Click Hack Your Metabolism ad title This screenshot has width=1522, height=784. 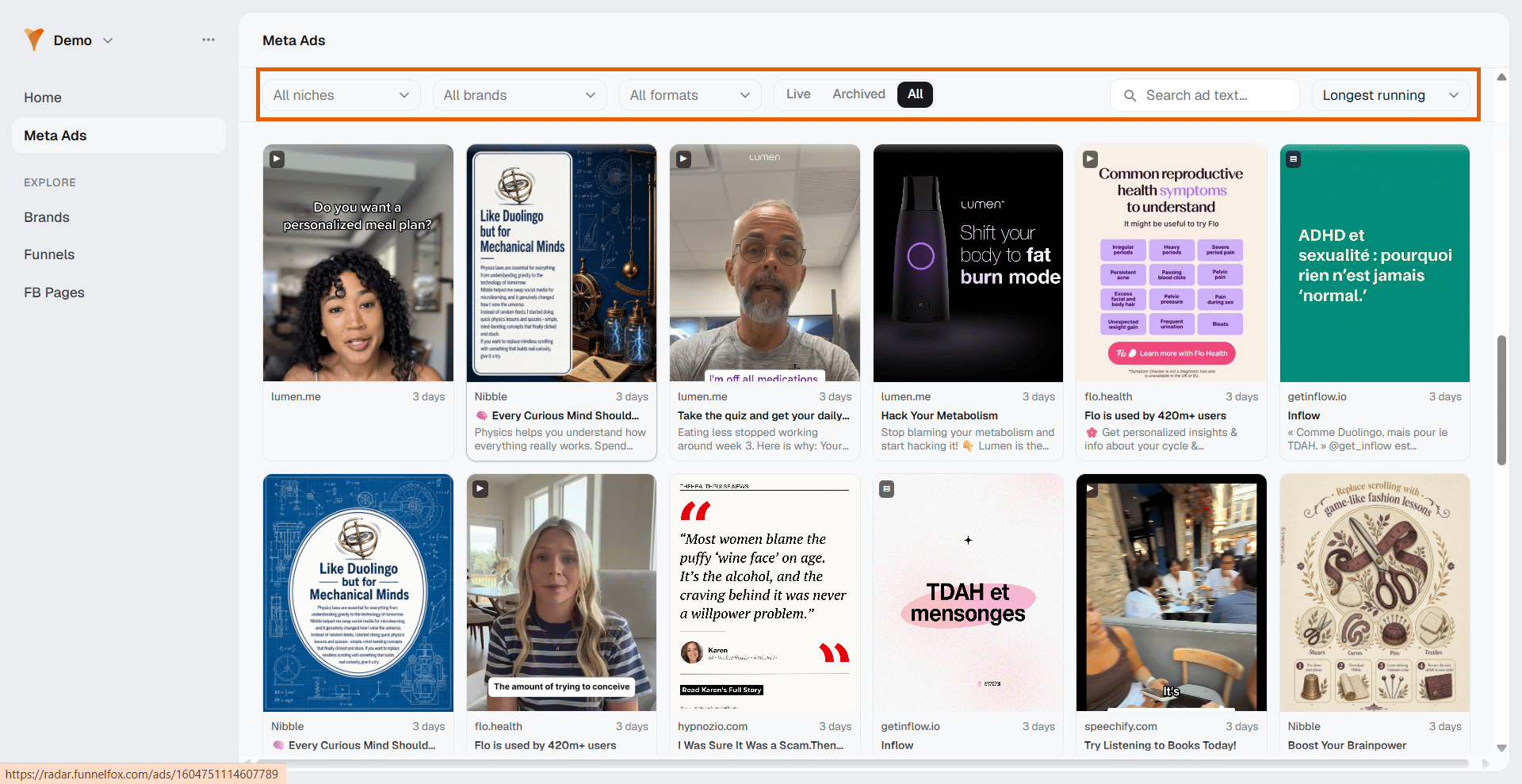pos(939,415)
